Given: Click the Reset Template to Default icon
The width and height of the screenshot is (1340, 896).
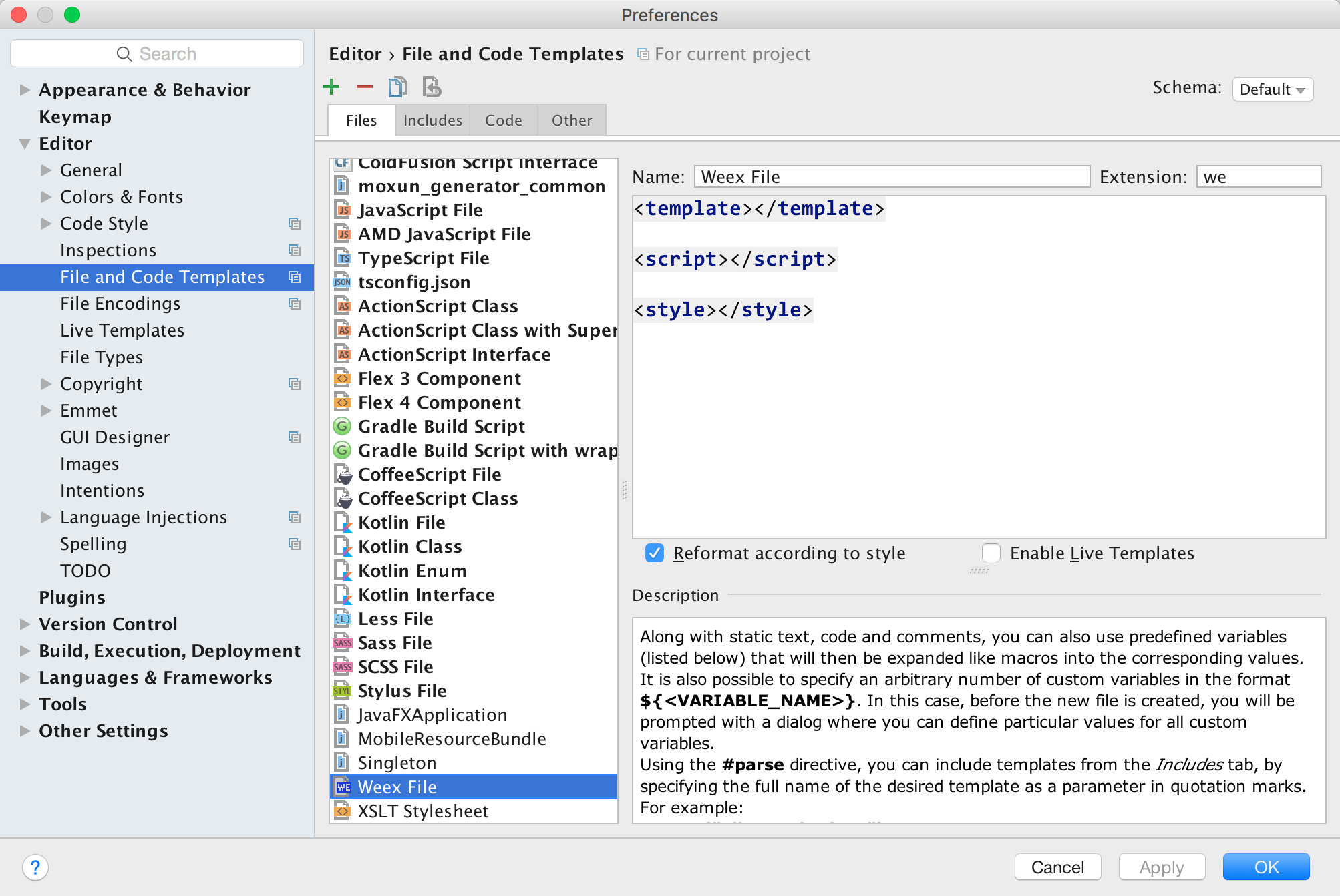Looking at the screenshot, I should (431, 89).
